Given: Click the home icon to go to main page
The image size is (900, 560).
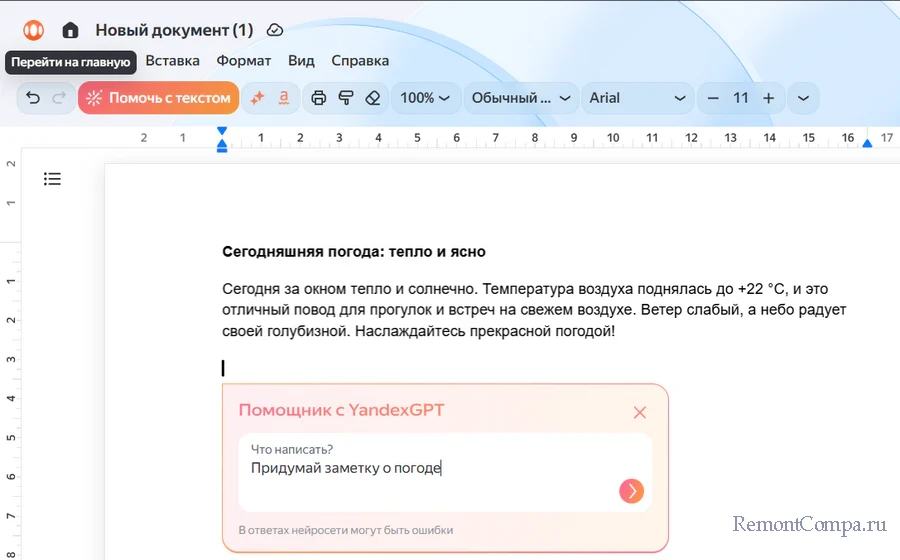Looking at the screenshot, I should point(70,30).
